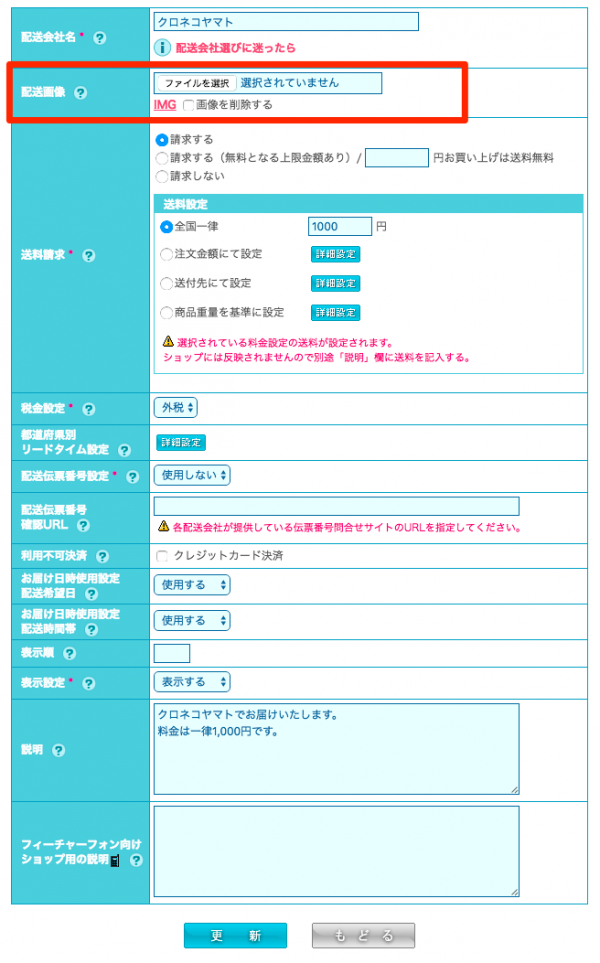Click help icon next to 送料請求
The image size is (600, 963).
click(88, 255)
